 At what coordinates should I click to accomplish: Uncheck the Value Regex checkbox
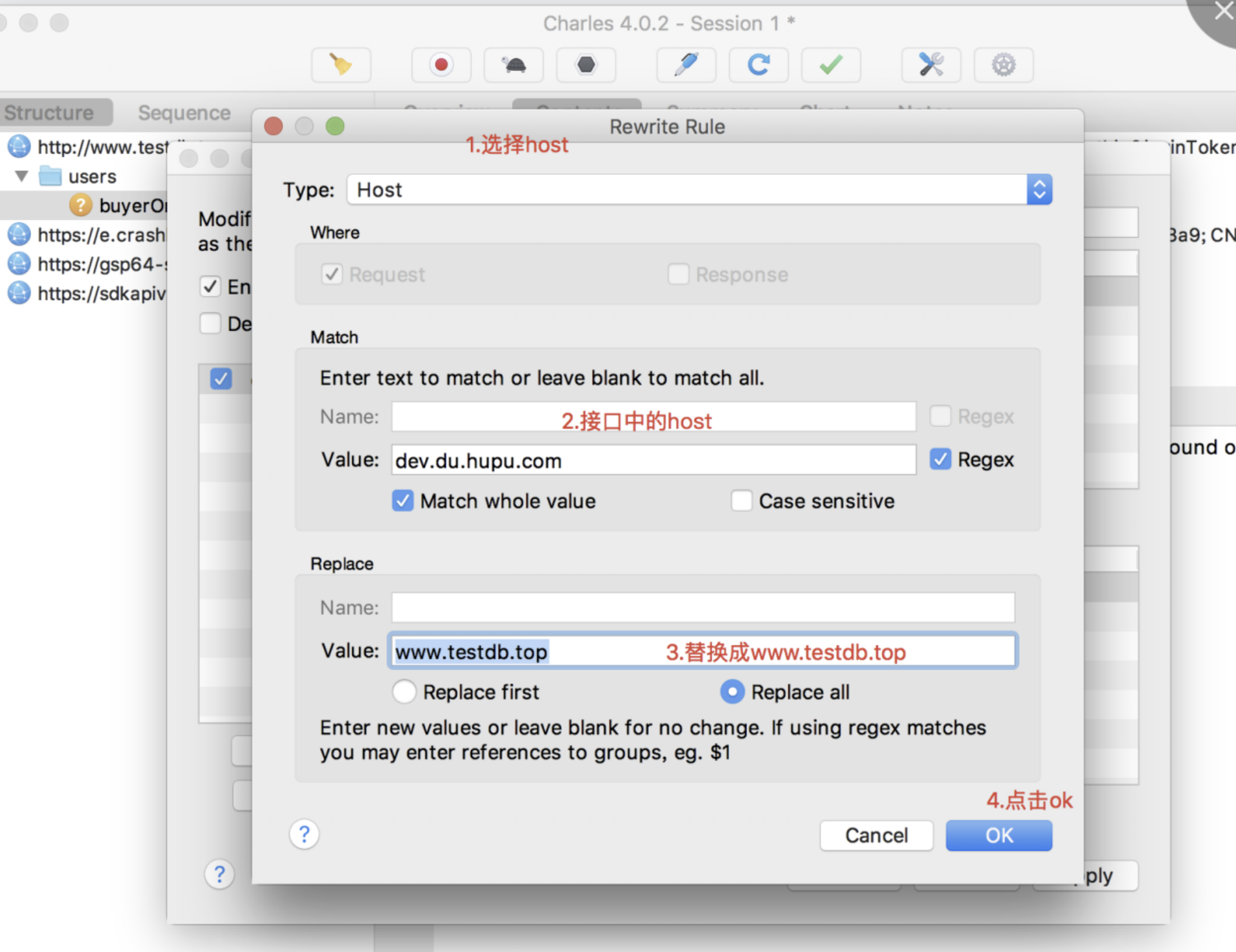point(940,459)
